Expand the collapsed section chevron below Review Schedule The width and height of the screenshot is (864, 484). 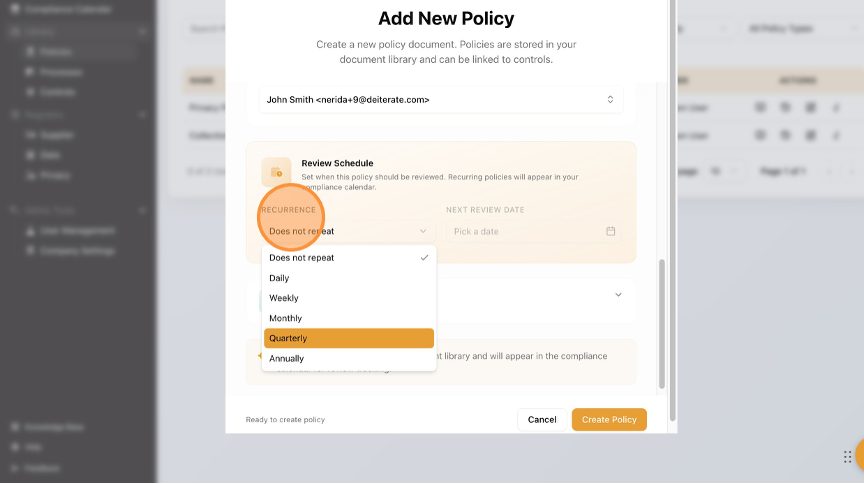point(618,294)
